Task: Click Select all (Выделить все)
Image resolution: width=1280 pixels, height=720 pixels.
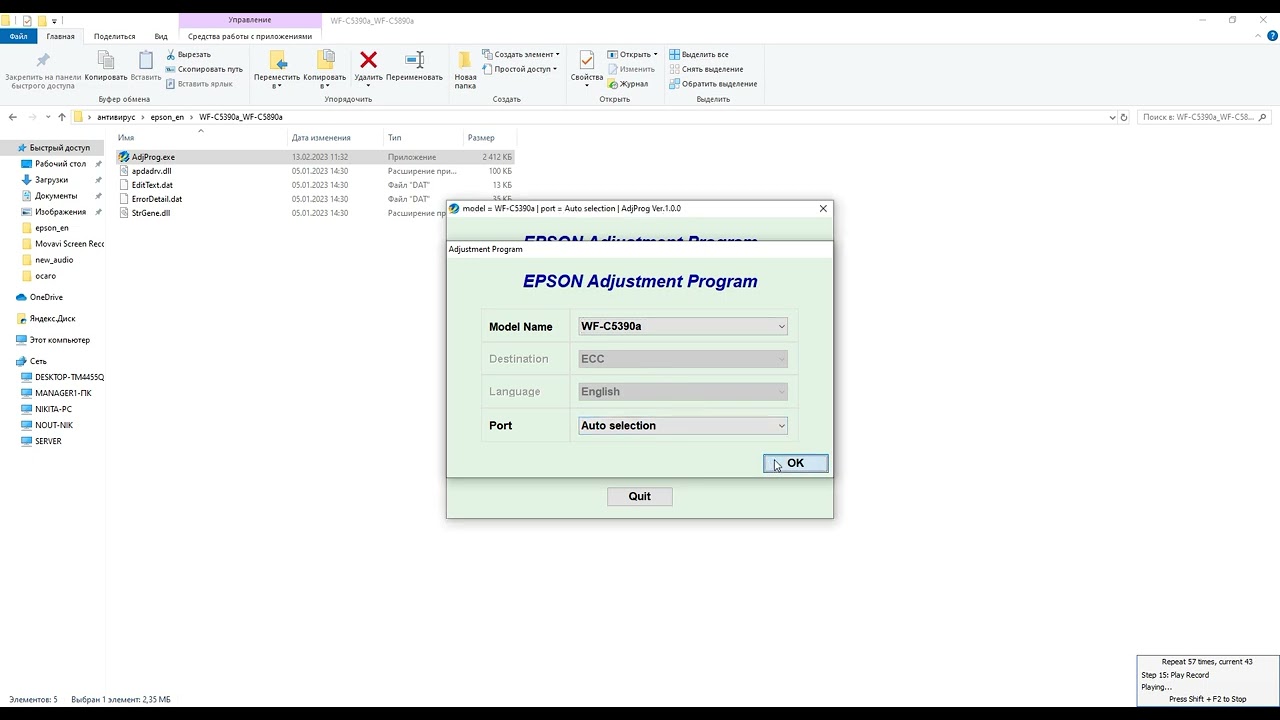Action: tap(698, 54)
